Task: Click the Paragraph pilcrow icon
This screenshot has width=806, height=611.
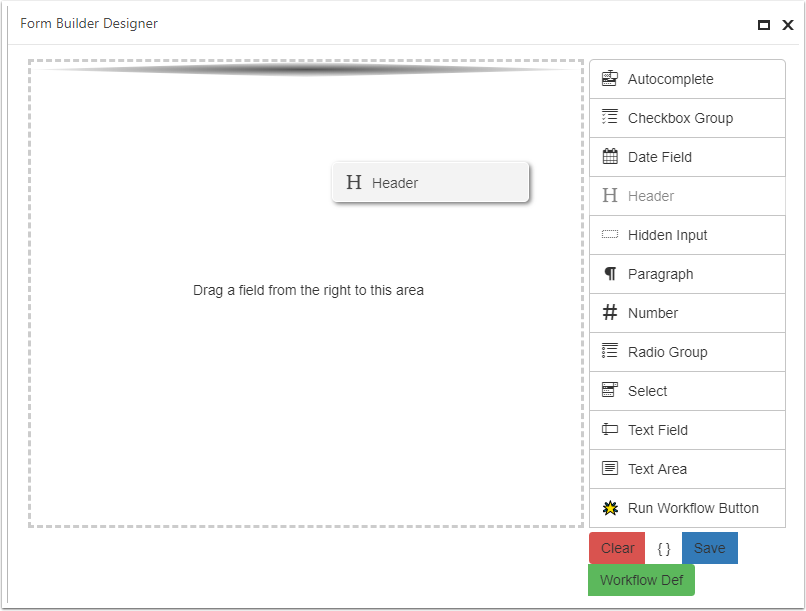Action: click(x=610, y=274)
